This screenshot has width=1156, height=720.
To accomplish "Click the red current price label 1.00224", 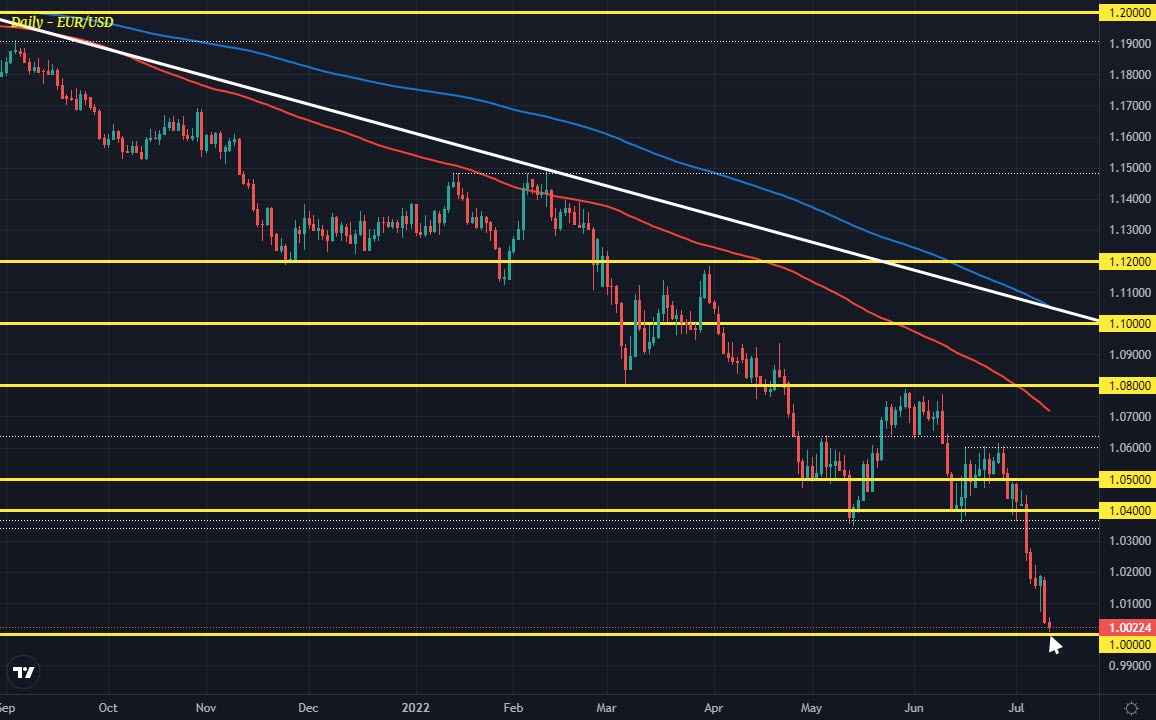I will [1126, 628].
